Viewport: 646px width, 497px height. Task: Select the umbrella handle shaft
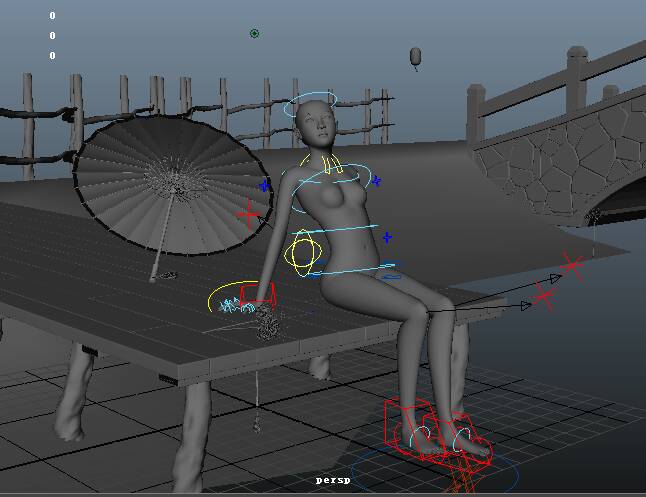click(161, 239)
